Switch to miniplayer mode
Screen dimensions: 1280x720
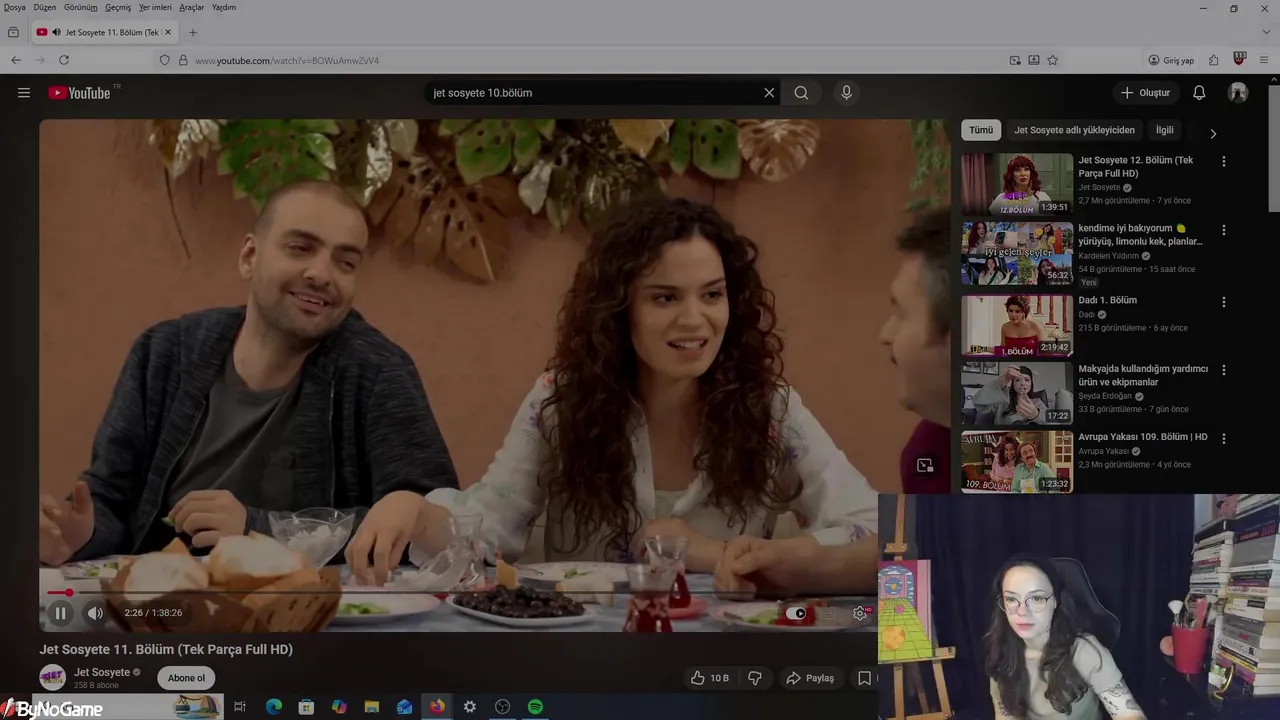(925, 466)
